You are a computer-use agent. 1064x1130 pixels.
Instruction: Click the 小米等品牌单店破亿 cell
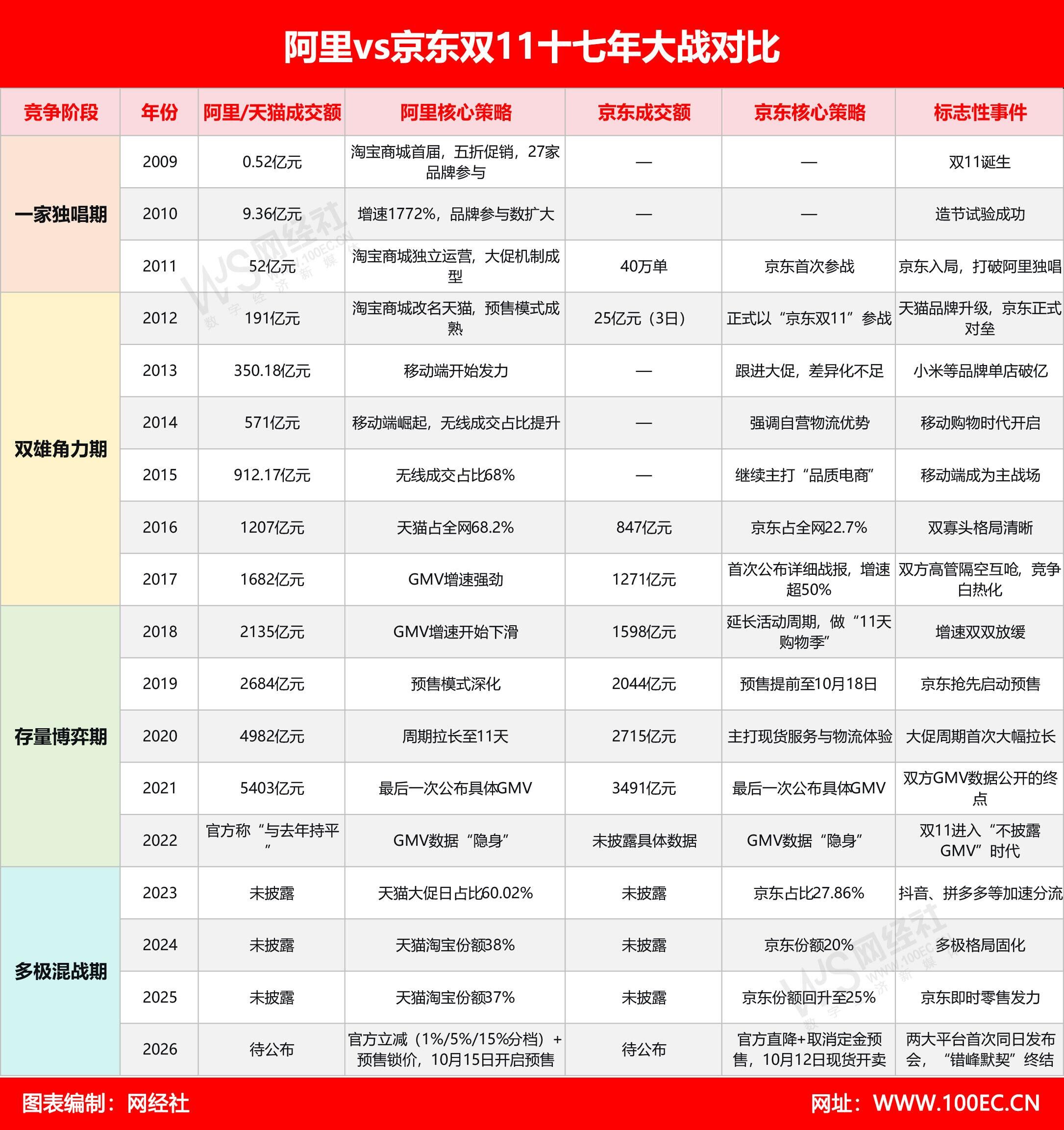point(980,370)
